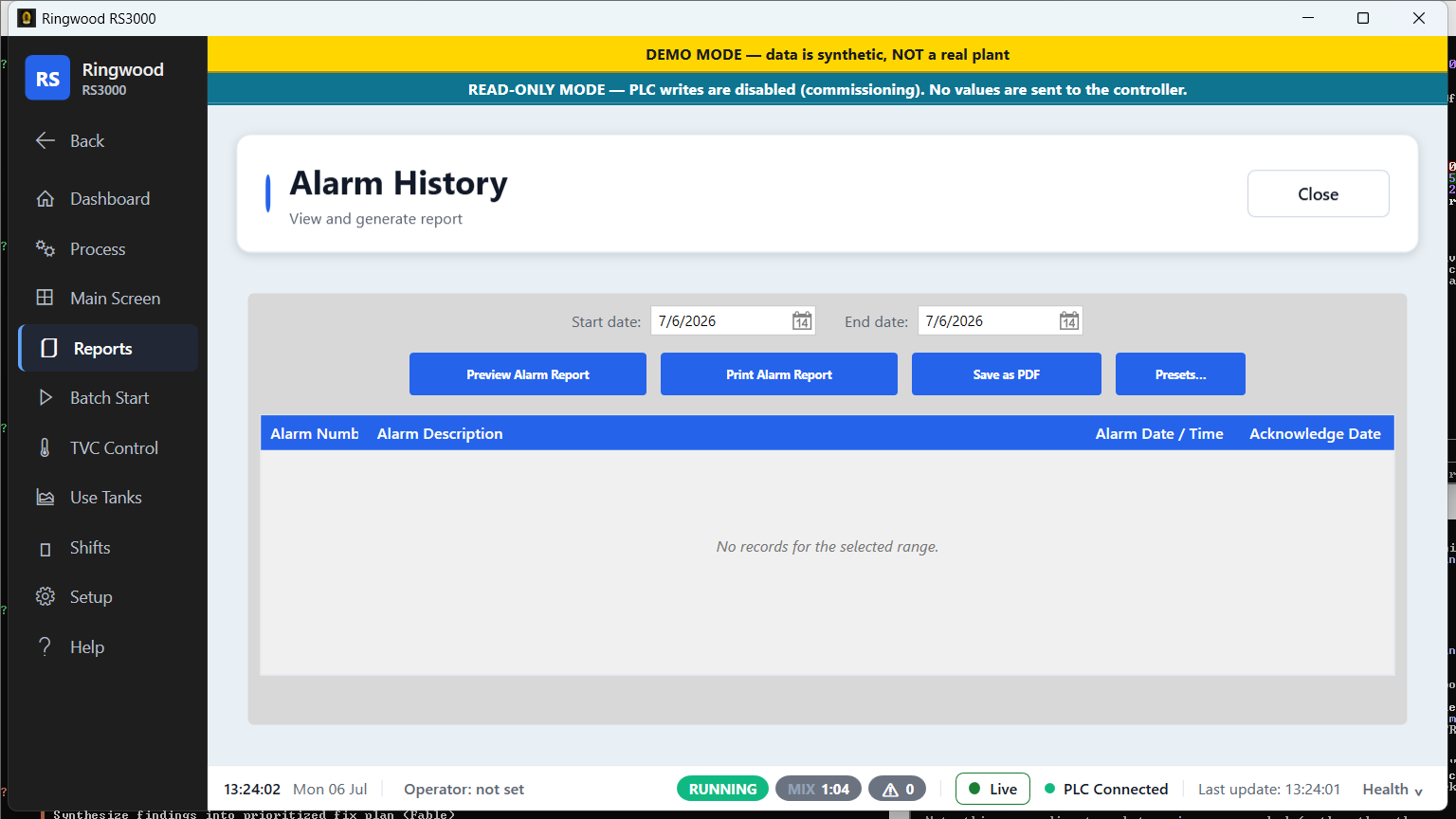The width and height of the screenshot is (1456, 819).
Task: Open Use Tanks in the sidebar
Action: (108, 498)
